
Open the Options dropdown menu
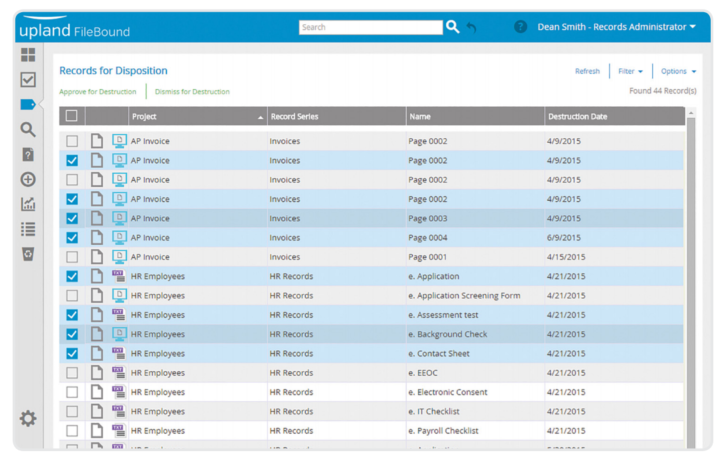click(678, 71)
